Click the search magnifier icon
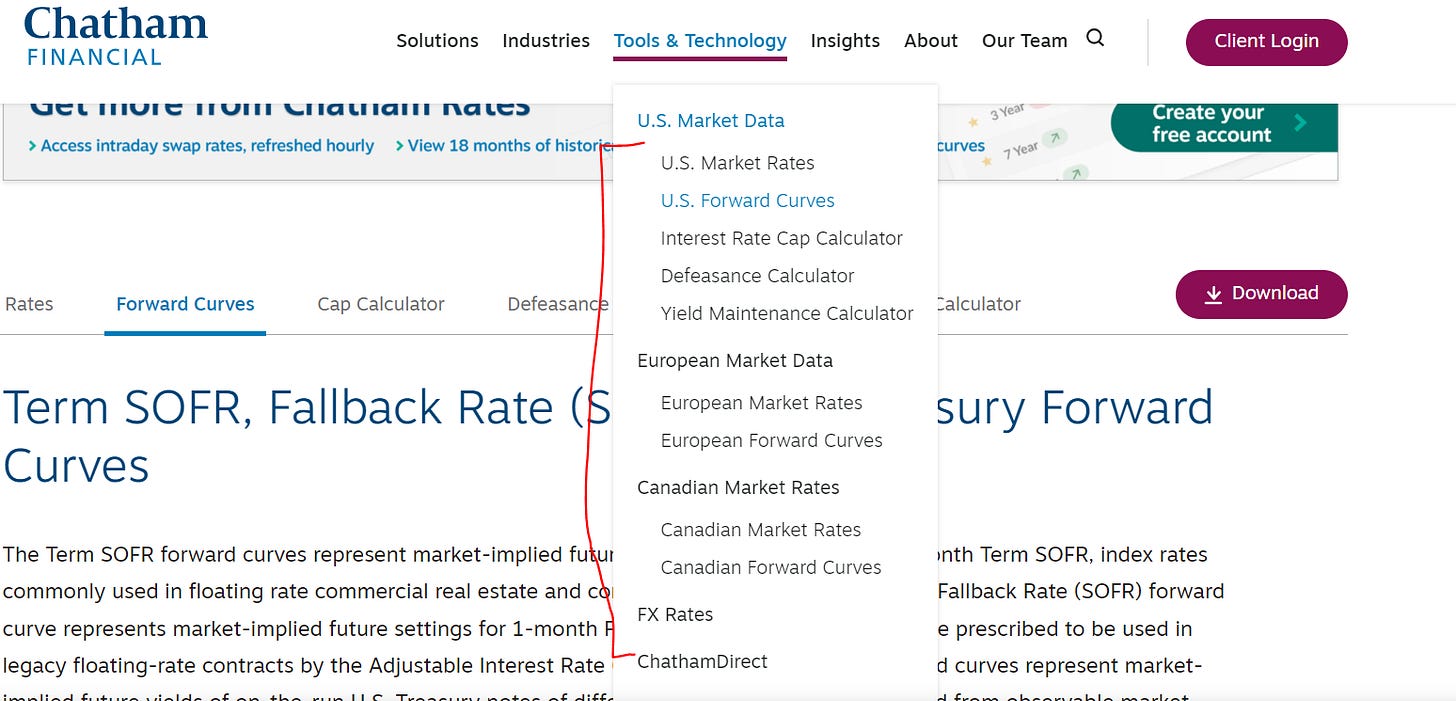The image size is (1456, 701). [1095, 39]
